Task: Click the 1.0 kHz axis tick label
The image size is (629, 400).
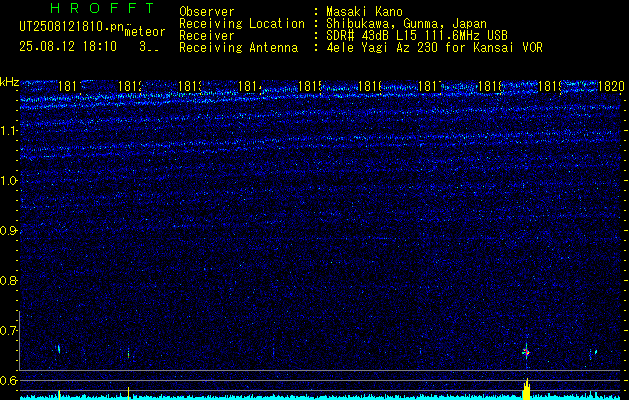Action: click(x=10, y=181)
